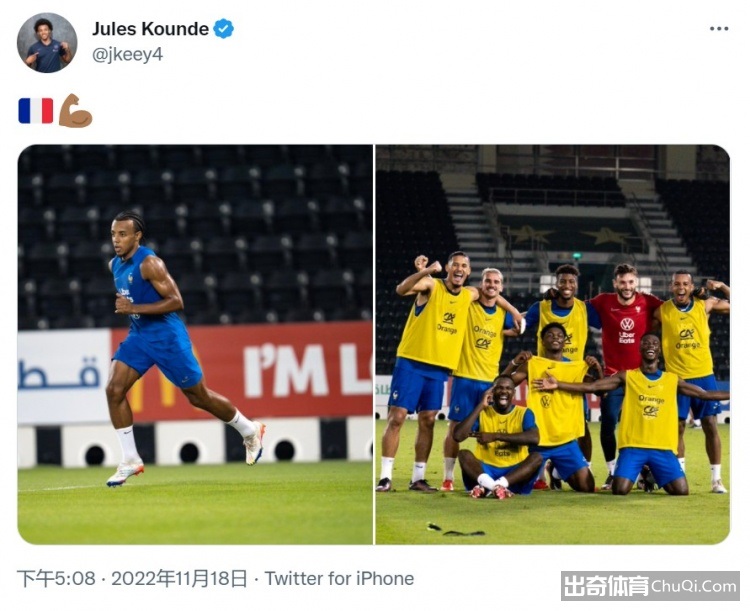The height and width of the screenshot is (611, 750).
Task: Click the flexed biceps emoji
Action: [75, 111]
